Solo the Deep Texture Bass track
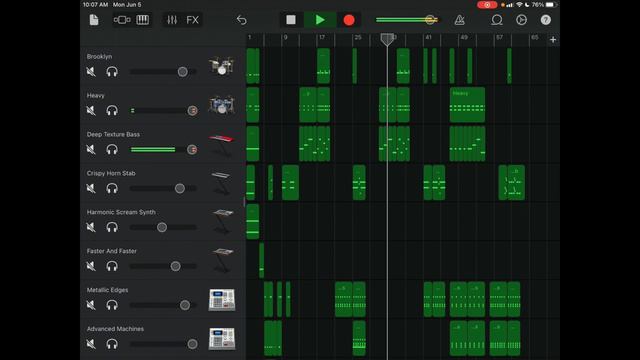Image resolution: width=640 pixels, height=360 pixels. 112,149
